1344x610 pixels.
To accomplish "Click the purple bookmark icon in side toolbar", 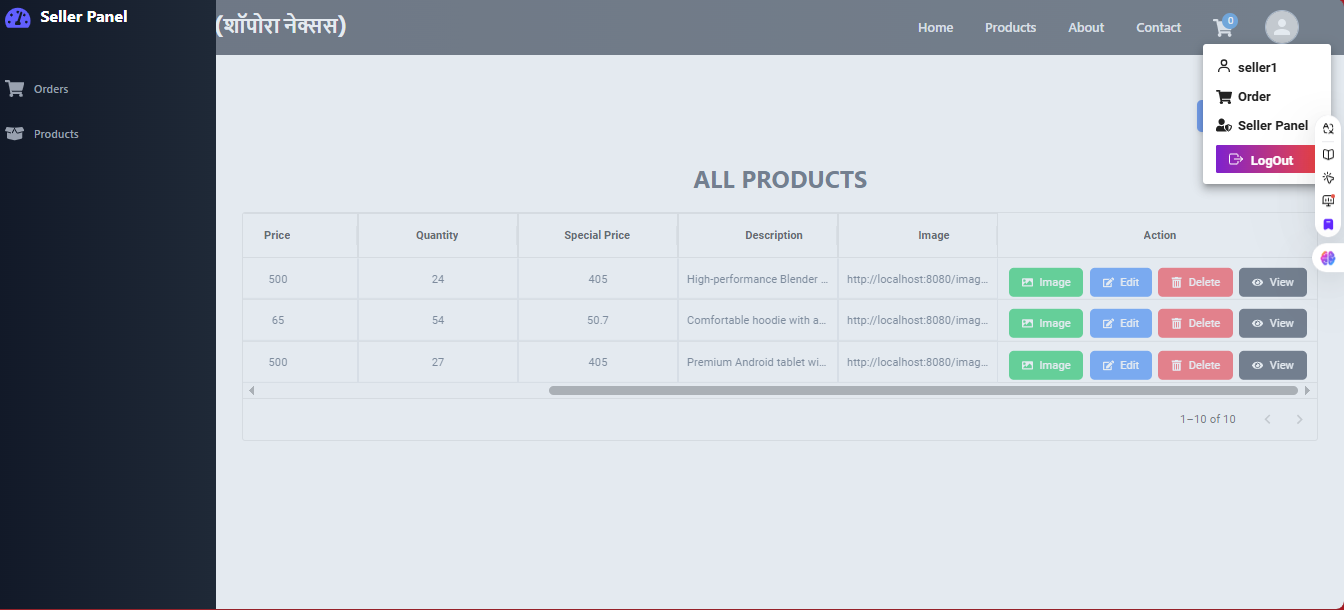I will pyautogui.click(x=1328, y=225).
